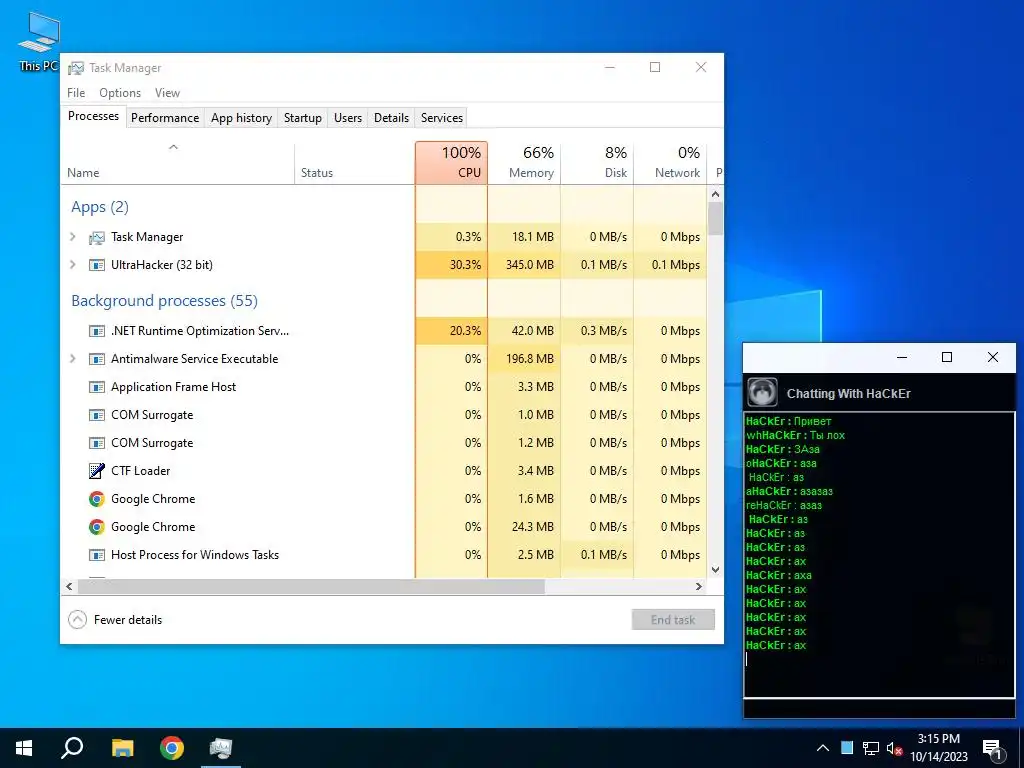Viewport: 1024px width, 768px height.
Task: Switch to the Users tab
Action: [347, 118]
